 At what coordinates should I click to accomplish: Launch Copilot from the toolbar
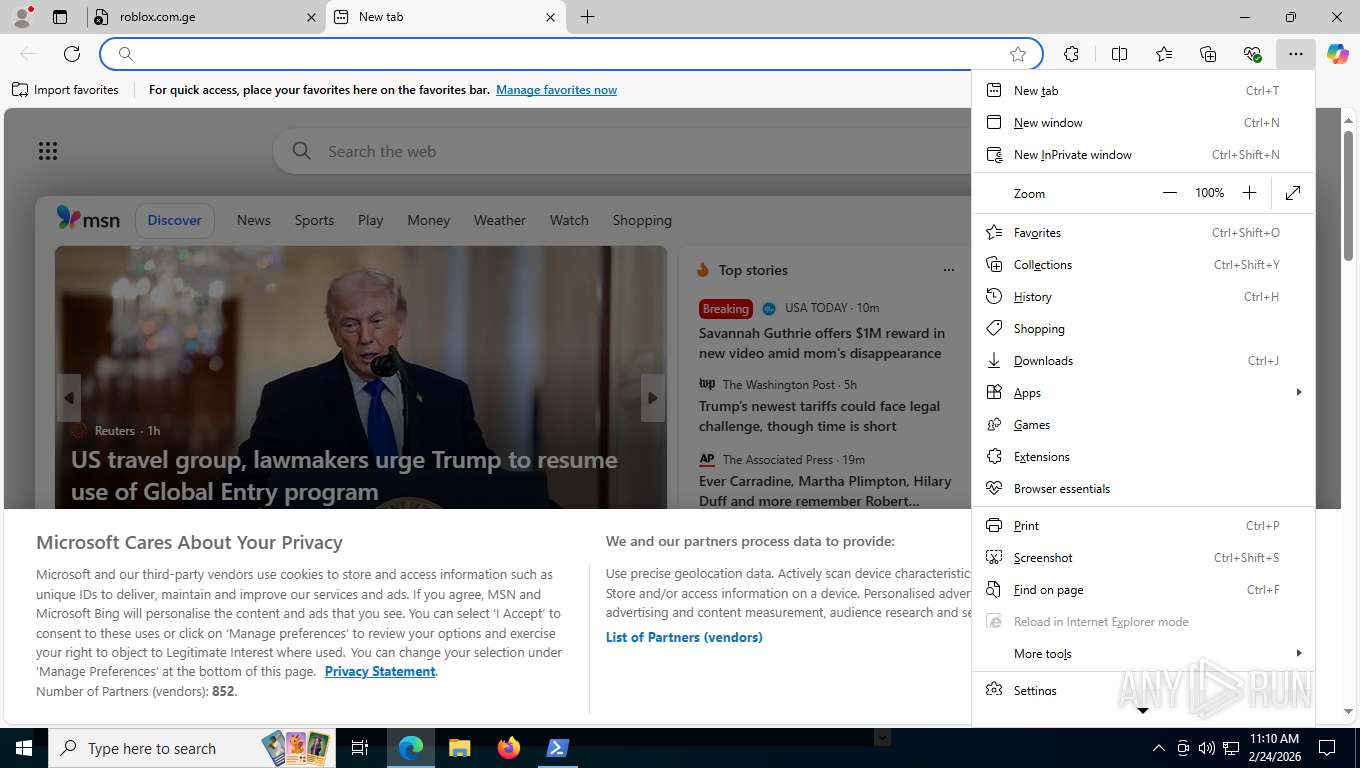pos(1338,54)
